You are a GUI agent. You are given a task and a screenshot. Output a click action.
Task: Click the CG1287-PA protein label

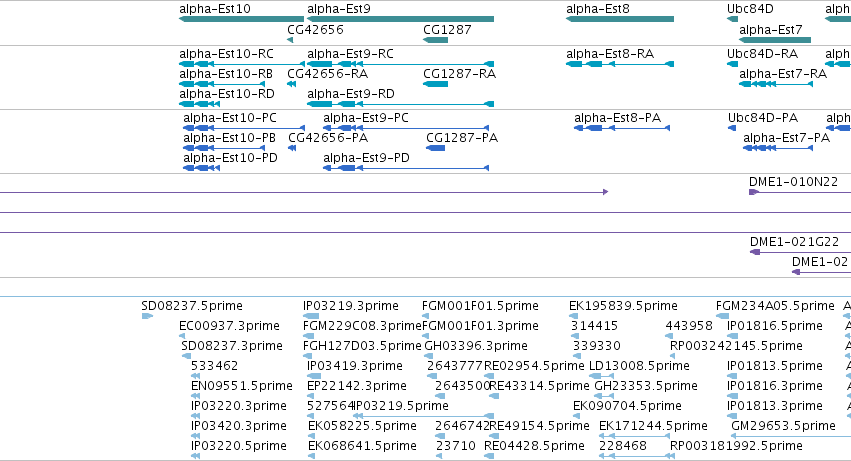pos(462,138)
